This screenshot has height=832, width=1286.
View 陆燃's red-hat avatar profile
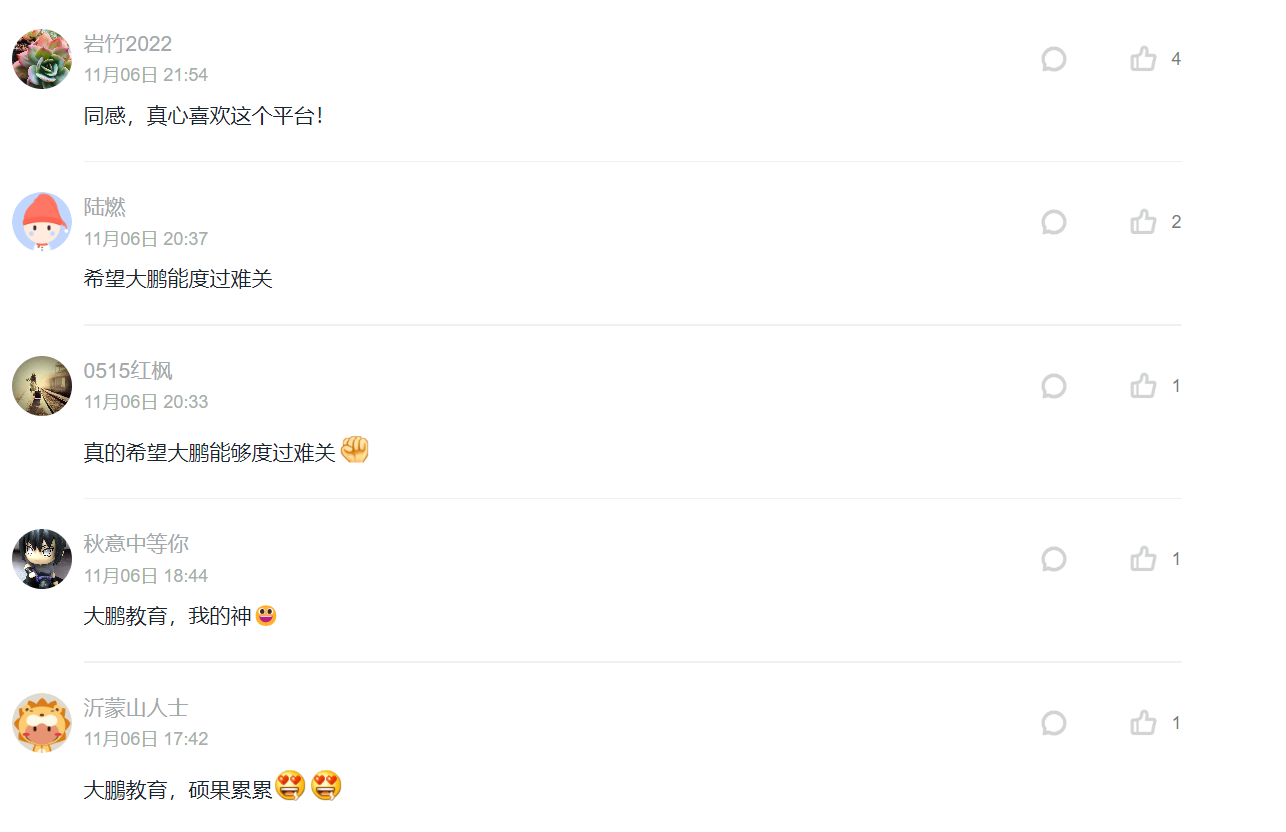click(42, 222)
